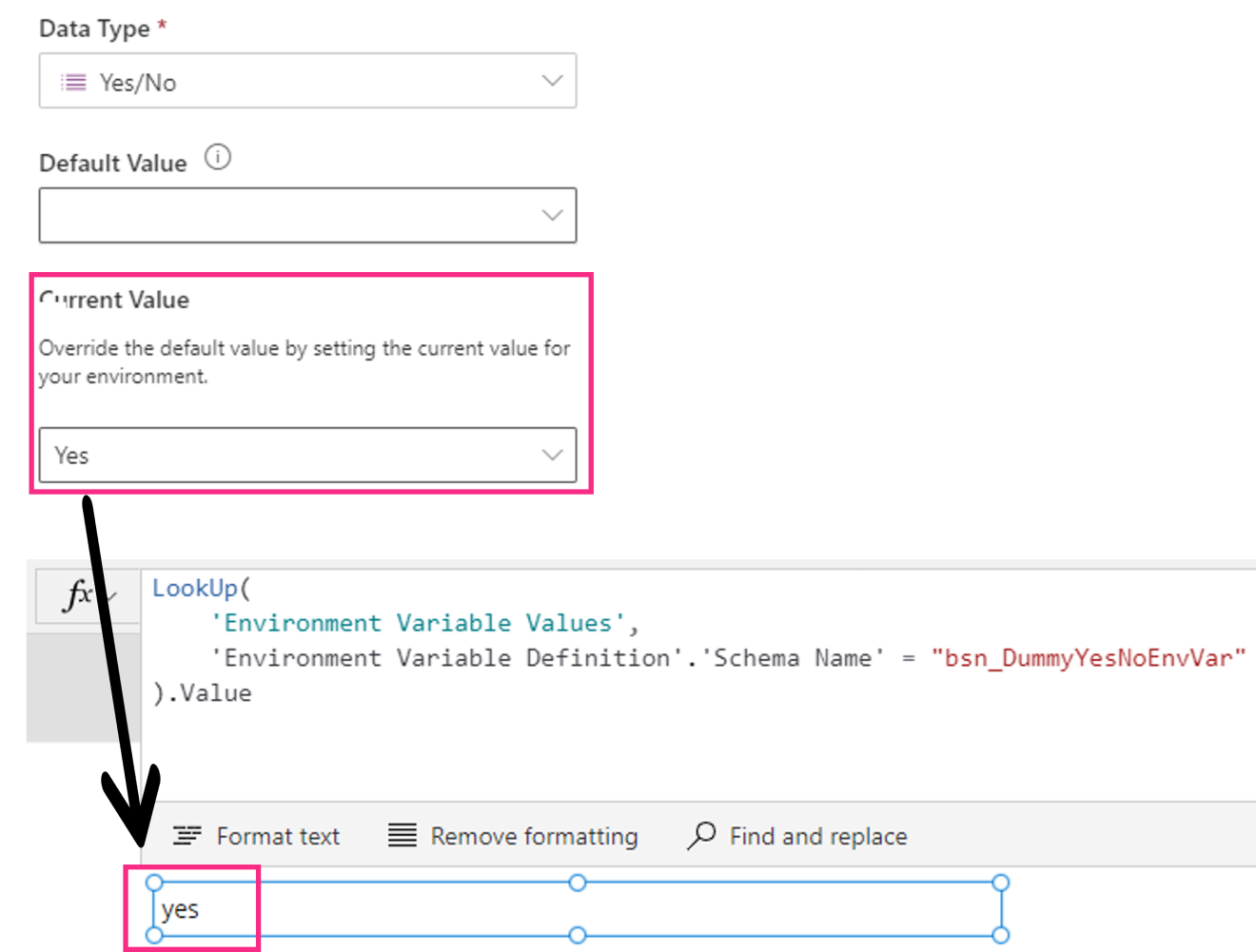Click the Remove formatting lines icon
The width and height of the screenshot is (1256, 952).
click(x=402, y=836)
